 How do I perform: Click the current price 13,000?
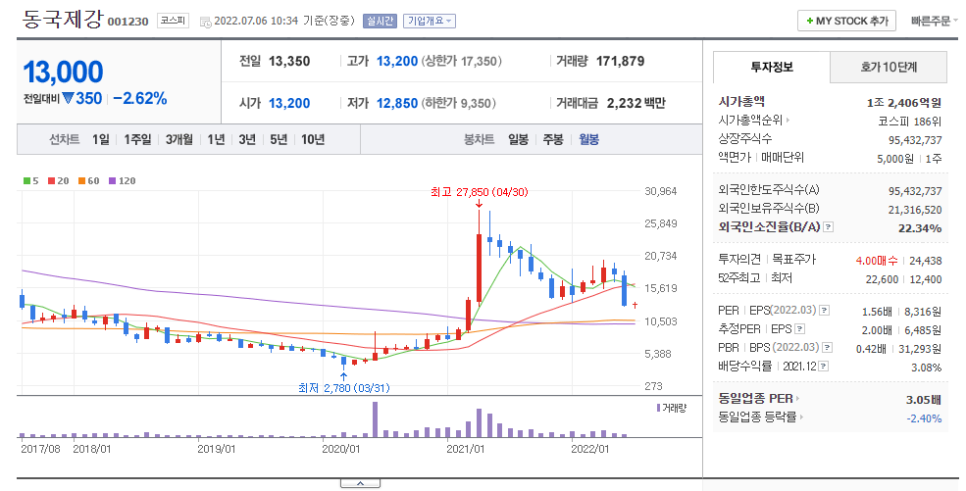click(x=63, y=72)
